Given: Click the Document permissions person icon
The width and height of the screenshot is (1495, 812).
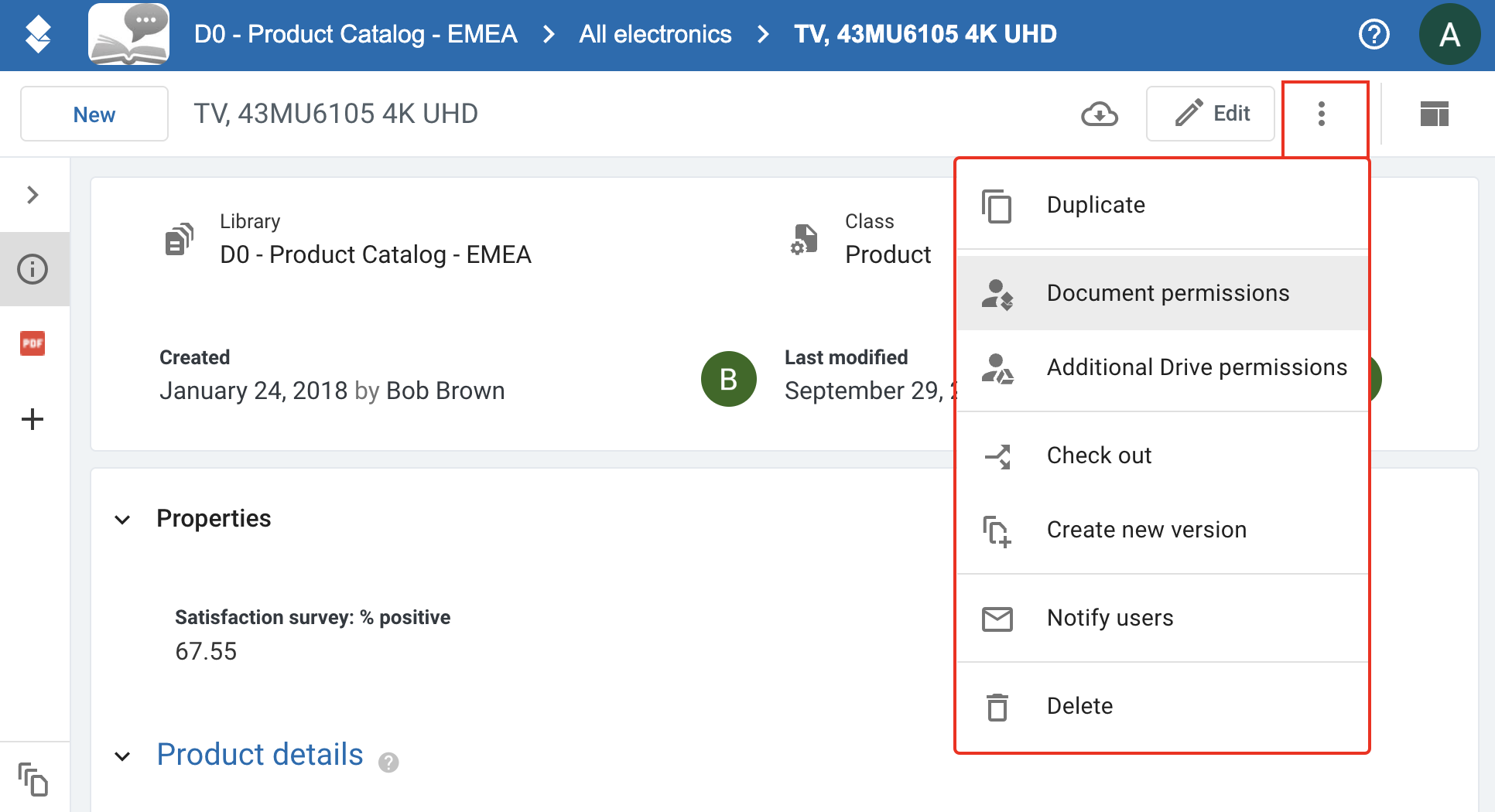Looking at the screenshot, I should click(x=997, y=295).
